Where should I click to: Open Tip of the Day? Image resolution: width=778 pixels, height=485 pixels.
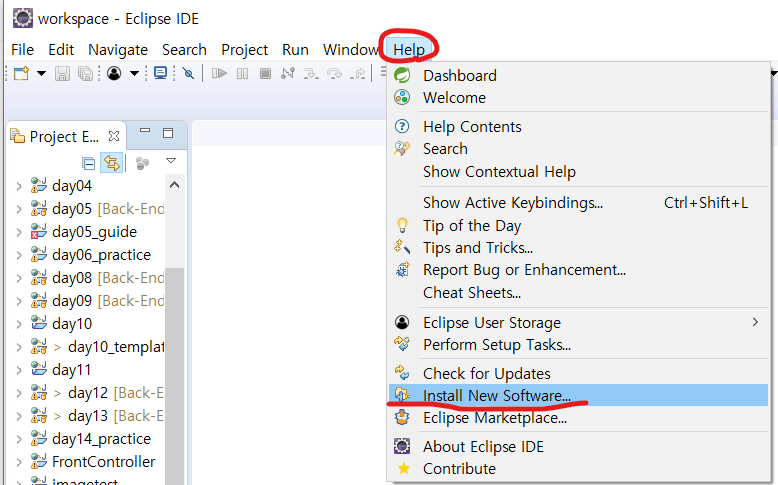(x=578, y=225)
